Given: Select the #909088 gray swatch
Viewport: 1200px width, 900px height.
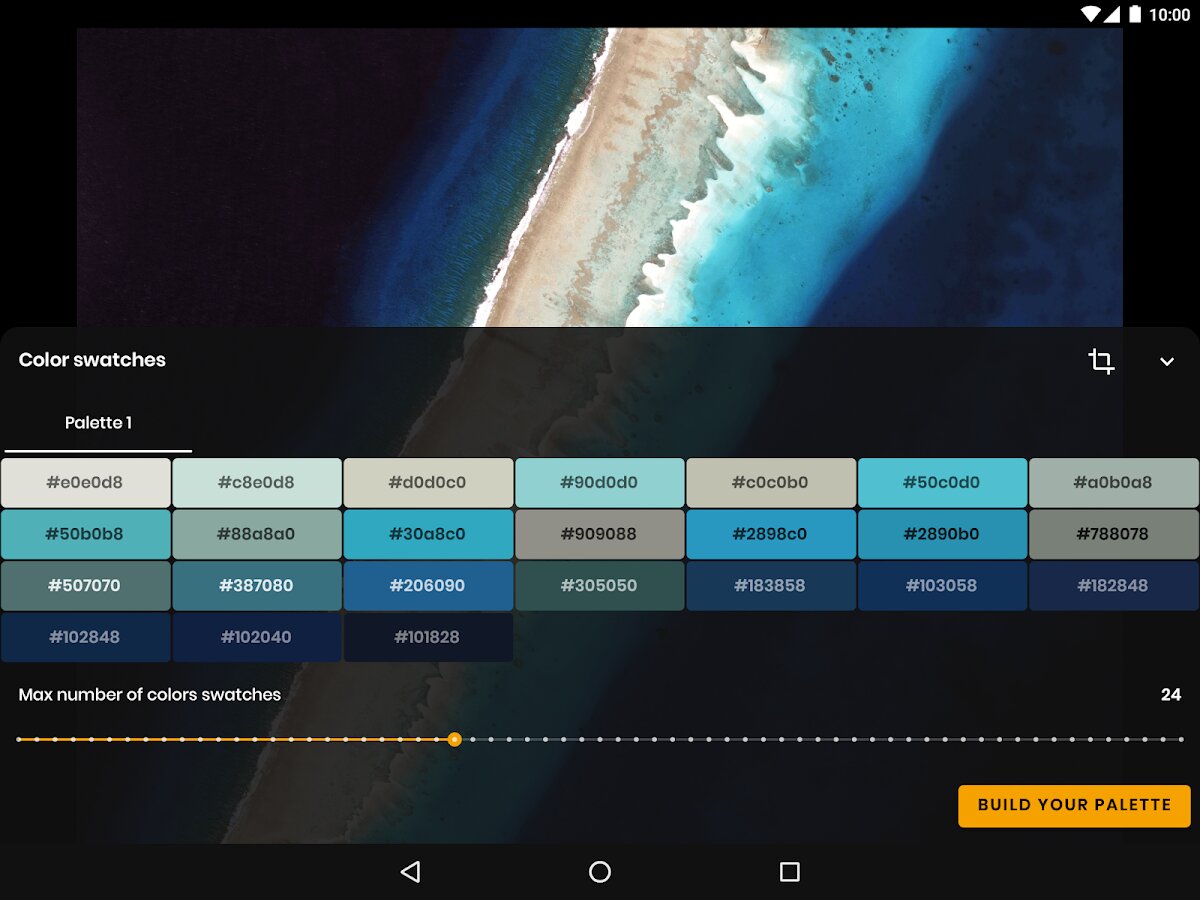Looking at the screenshot, I should [x=600, y=534].
